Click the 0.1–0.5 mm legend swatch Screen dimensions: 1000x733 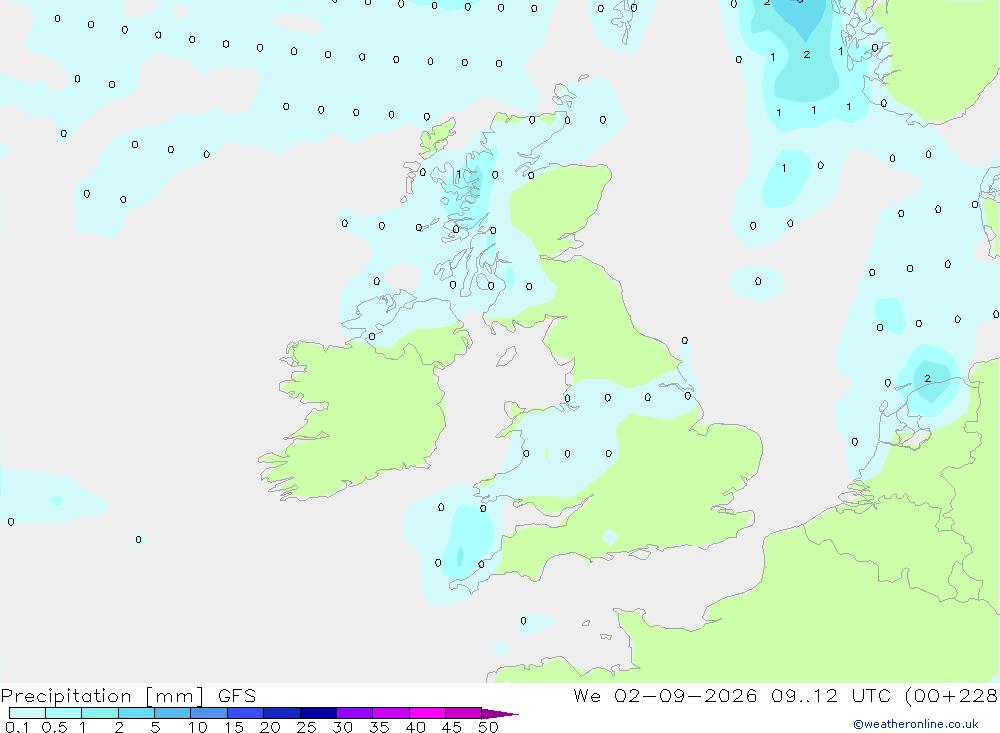27,713
